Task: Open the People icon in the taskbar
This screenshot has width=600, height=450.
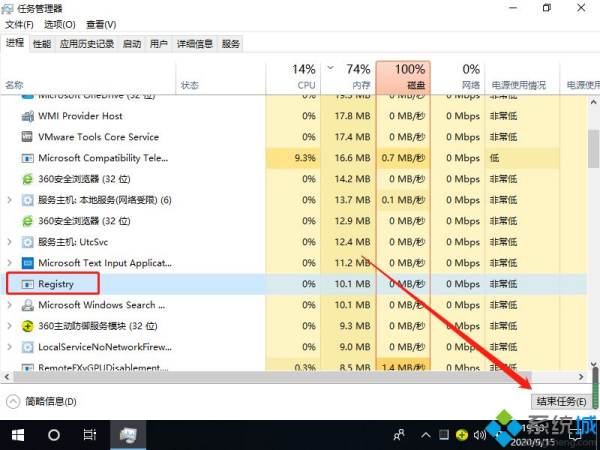Action: click(399, 435)
